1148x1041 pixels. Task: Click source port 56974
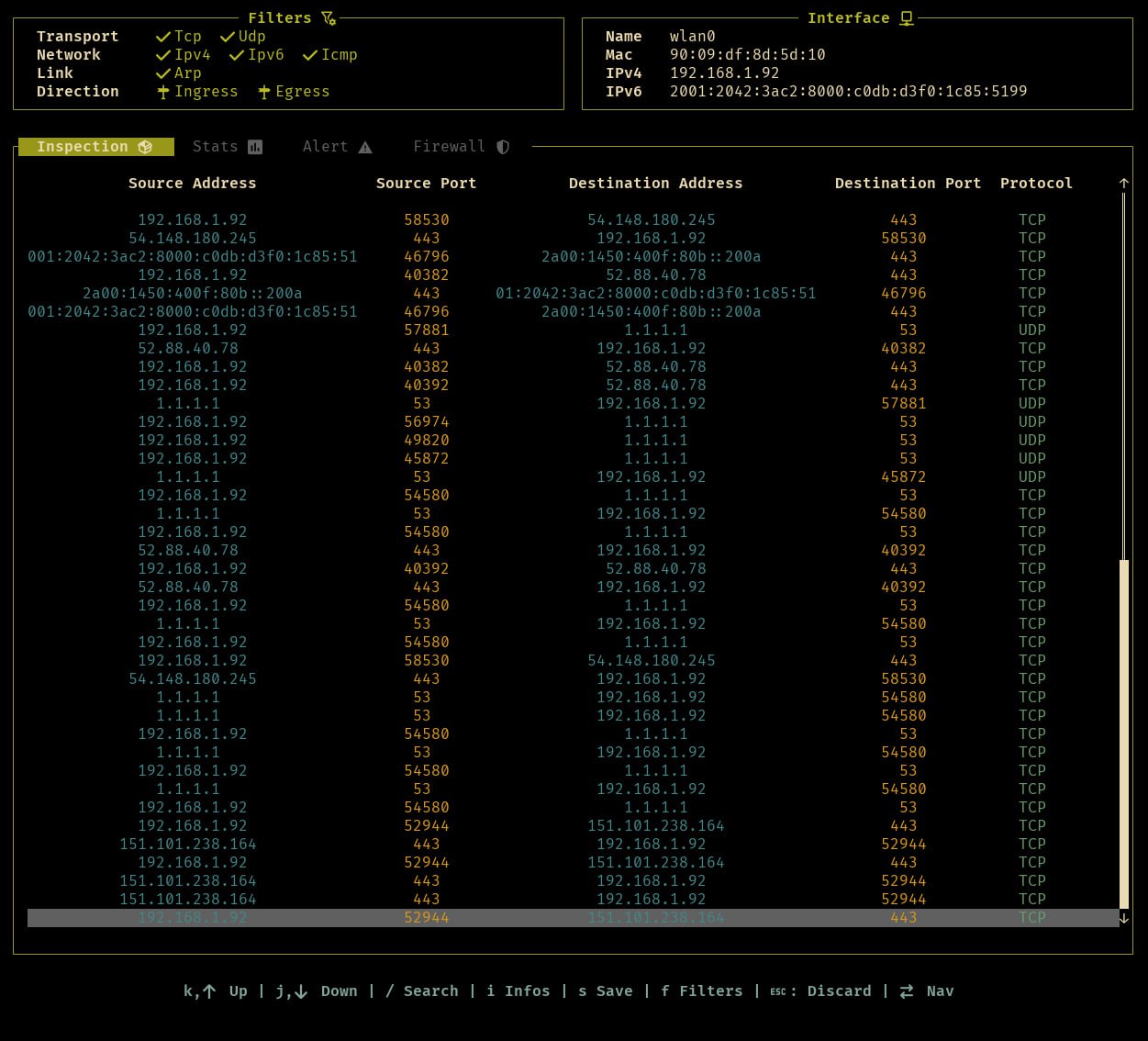427,422
